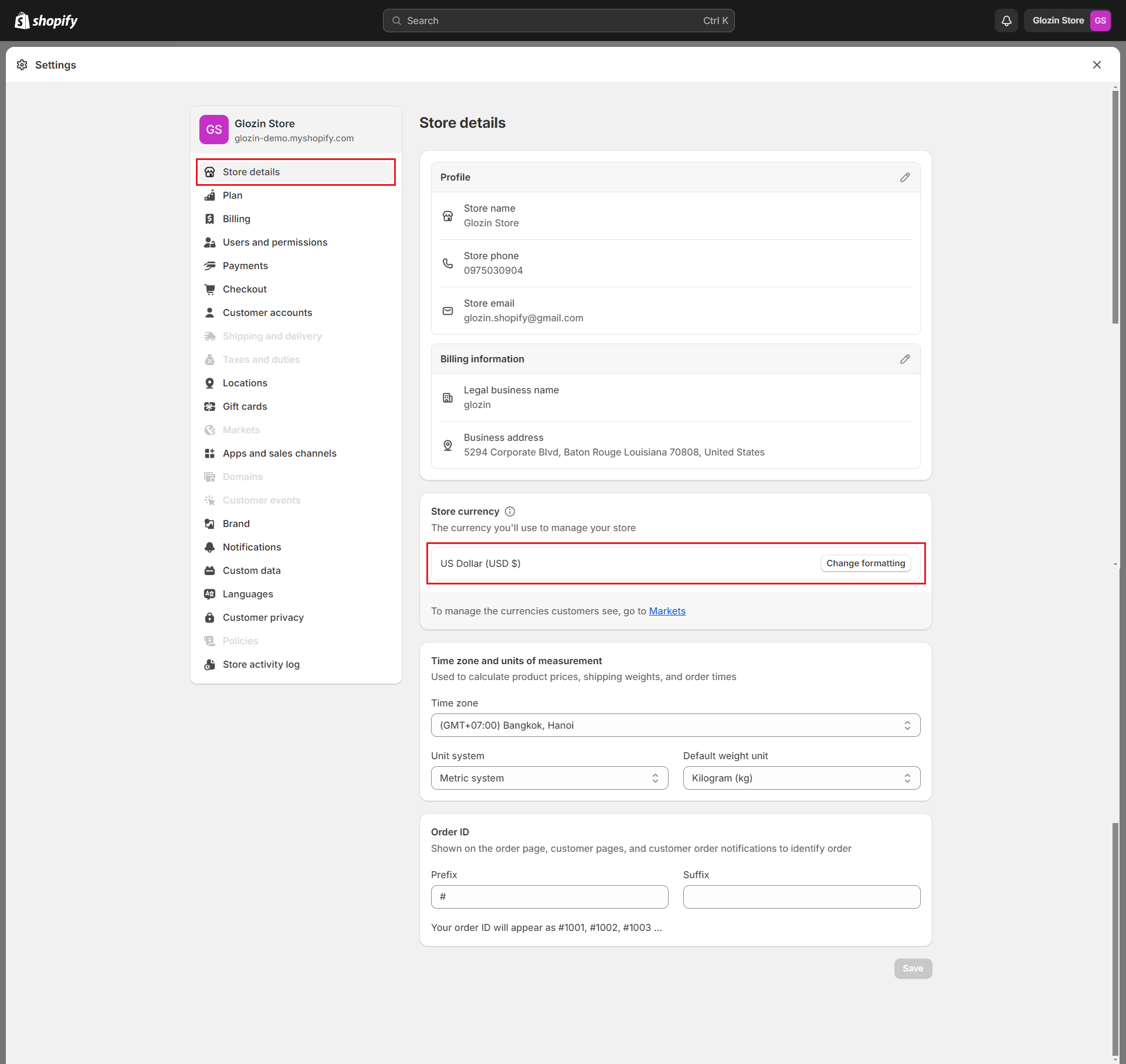The width and height of the screenshot is (1126, 1064).
Task: Click the Change formatting button
Action: pyautogui.click(x=866, y=563)
